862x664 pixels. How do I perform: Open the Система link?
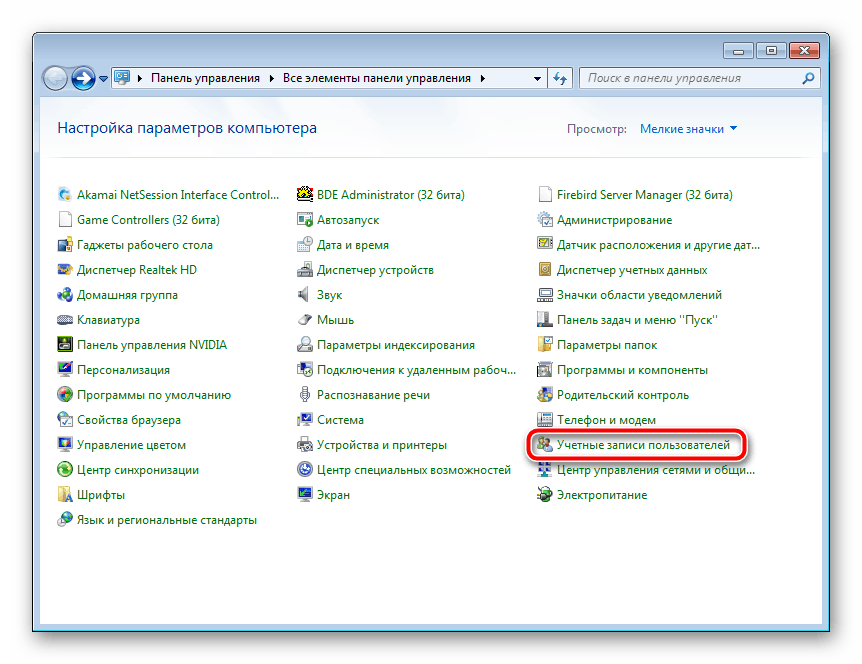pyautogui.click(x=340, y=420)
